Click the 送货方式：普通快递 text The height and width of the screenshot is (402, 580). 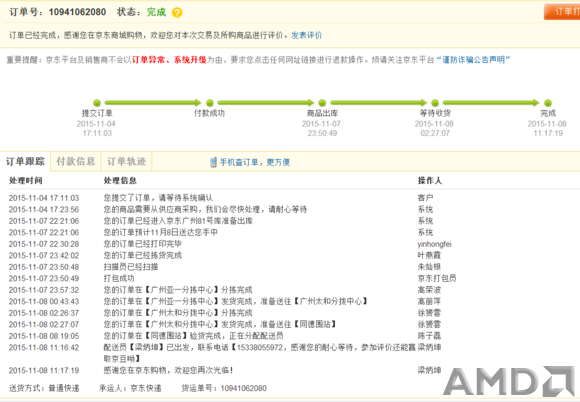click(x=44, y=388)
